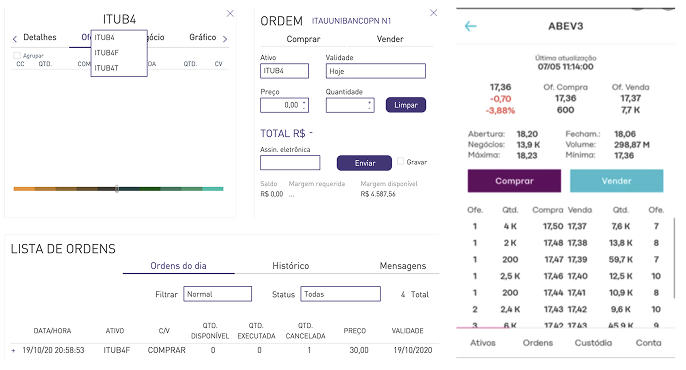This screenshot has height=370, width=686.
Task: Adjust the Preço stepper arrows
Action: [x=304, y=105]
